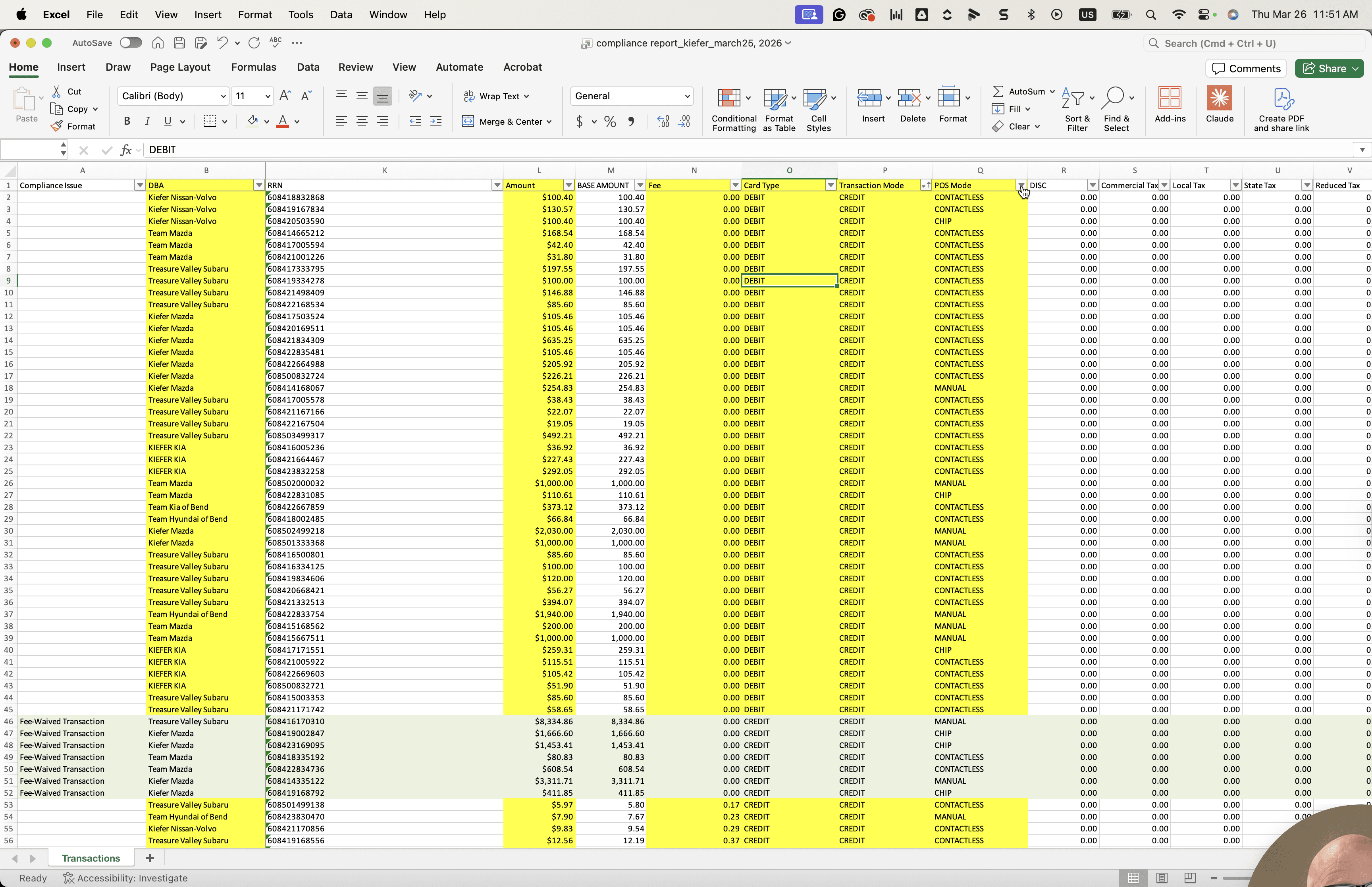Click Create PDF and share link

coord(1281,110)
